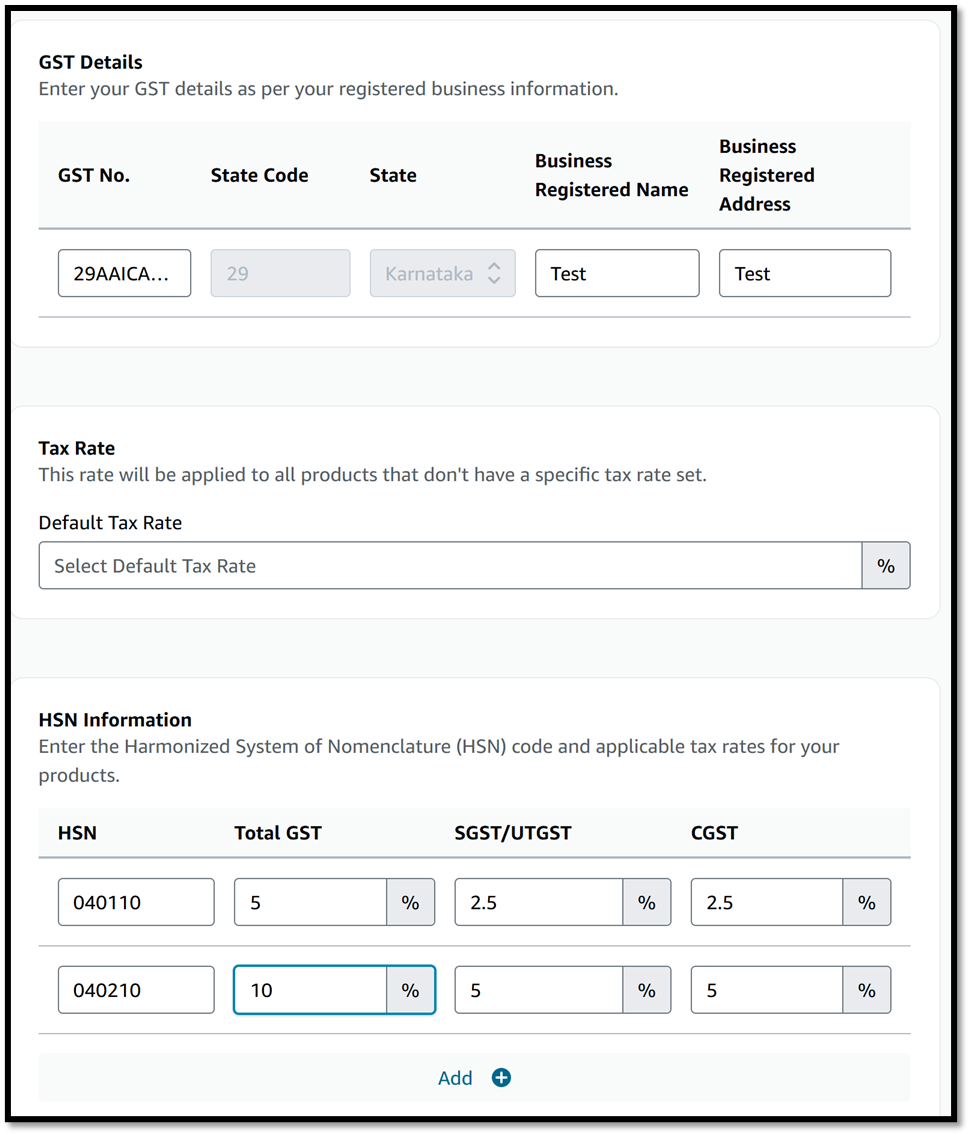Open the State dropdown showing Karnataka

[442, 273]
